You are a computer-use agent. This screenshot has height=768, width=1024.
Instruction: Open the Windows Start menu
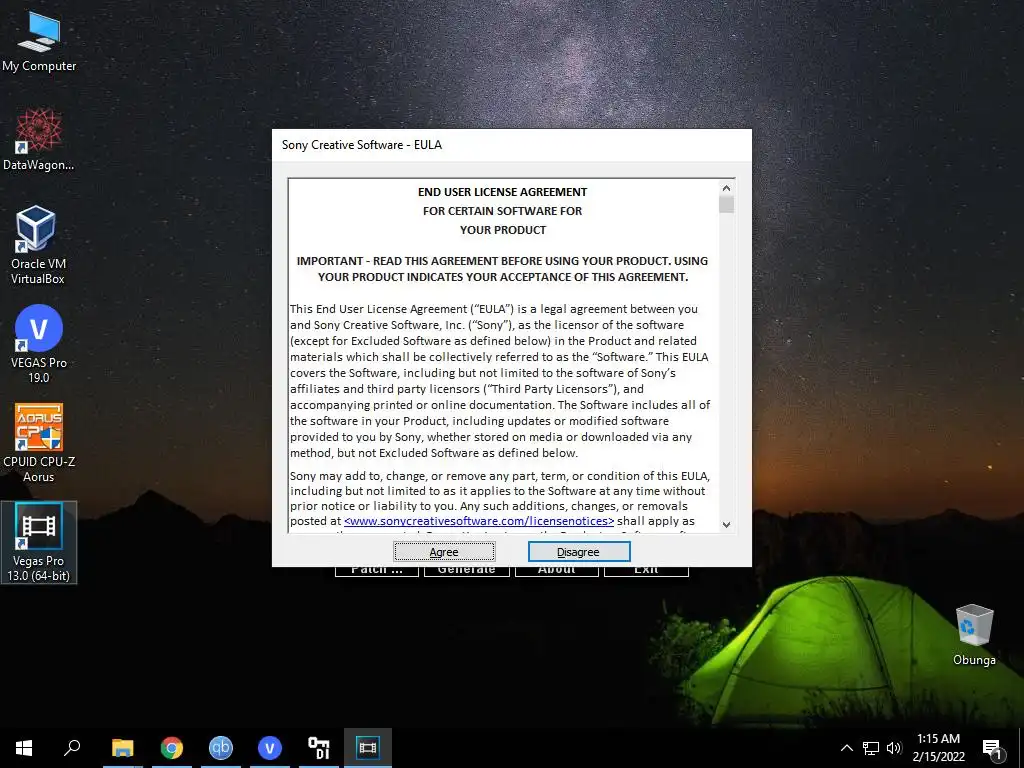point(24,748)
